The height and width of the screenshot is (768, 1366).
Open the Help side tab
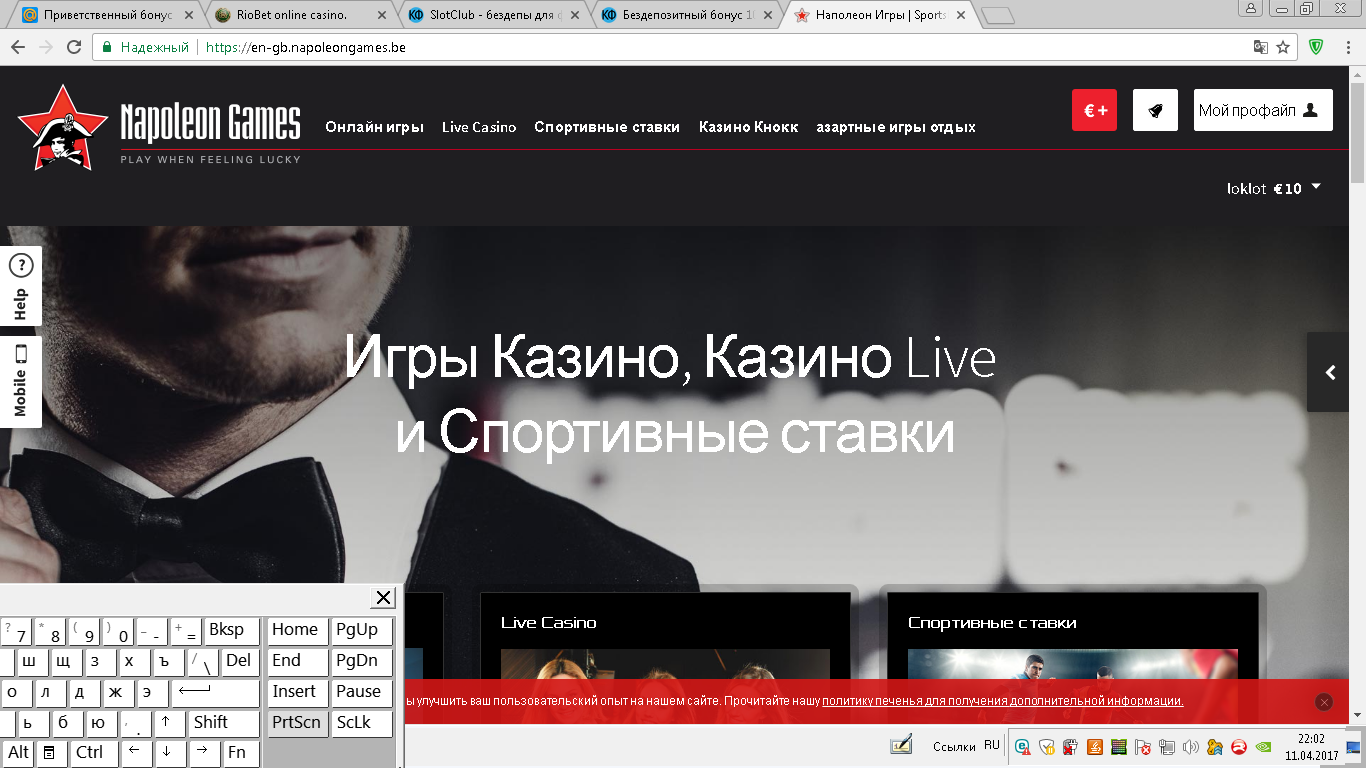pos(20,286)
